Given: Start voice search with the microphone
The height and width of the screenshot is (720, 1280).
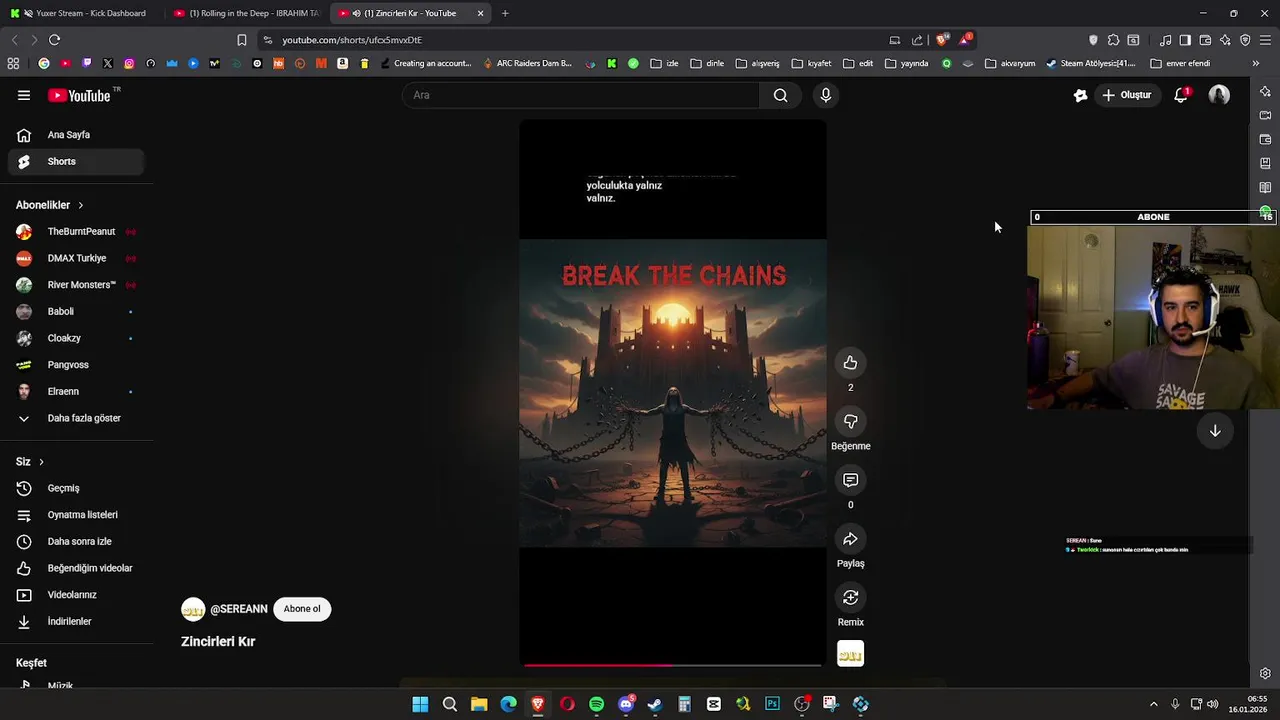Looking at the screenshot, I should click(x=825, y=95).
